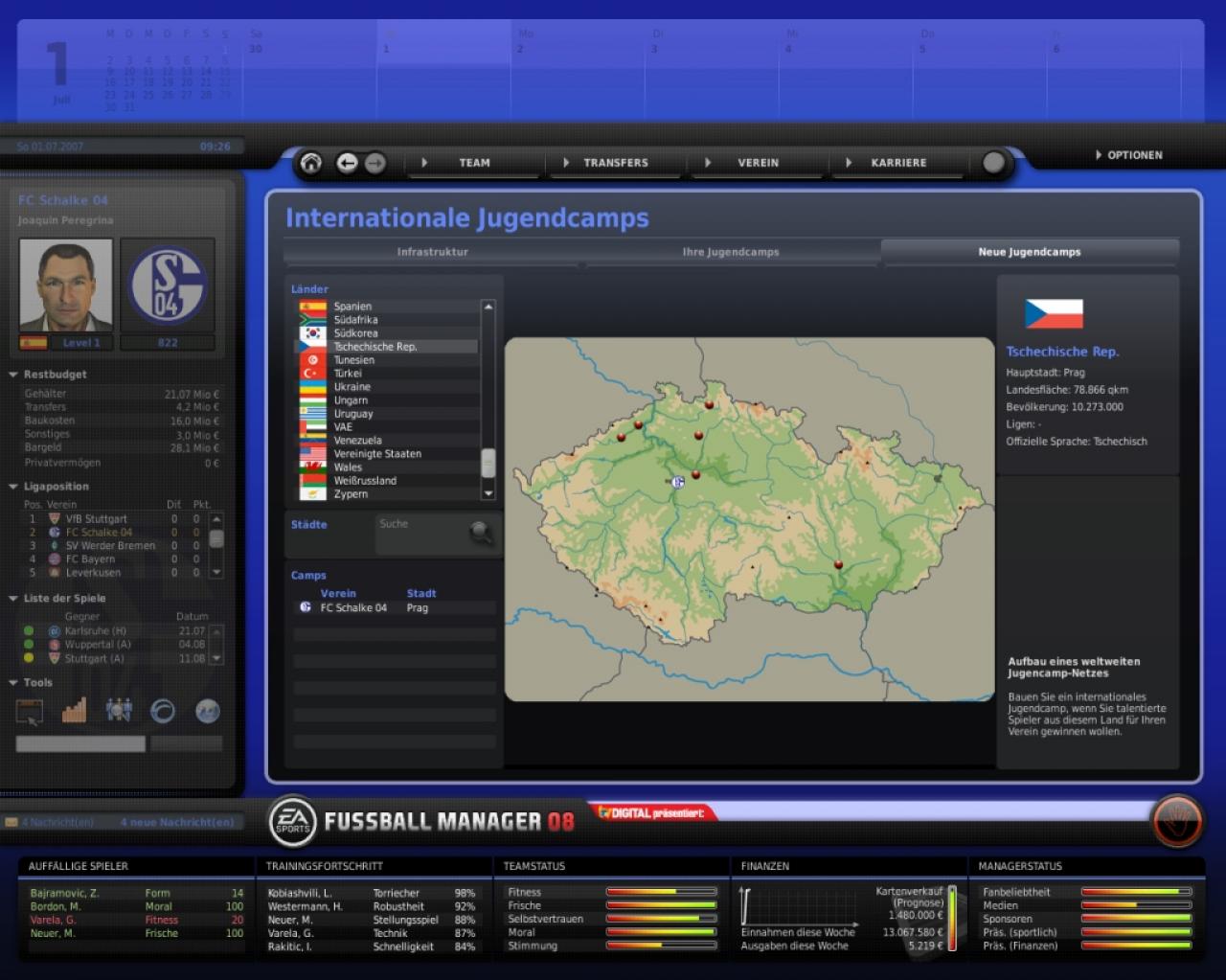
Task: Click the Wales flag icon
Action: click(x=312, y=467)
